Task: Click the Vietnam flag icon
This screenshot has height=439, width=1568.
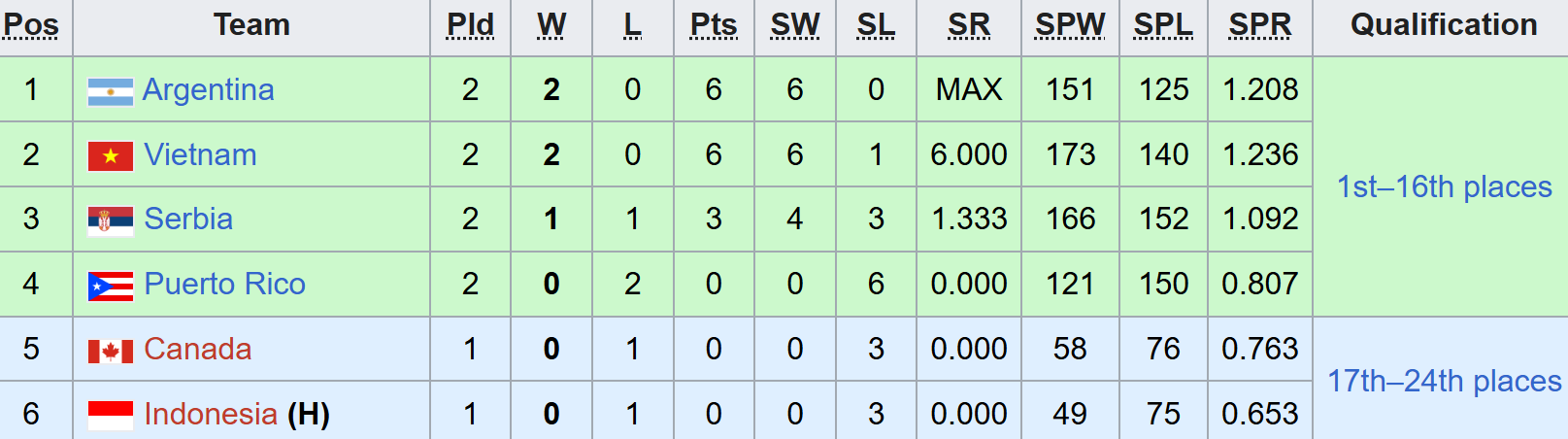Action: click(x=111, y=155)
